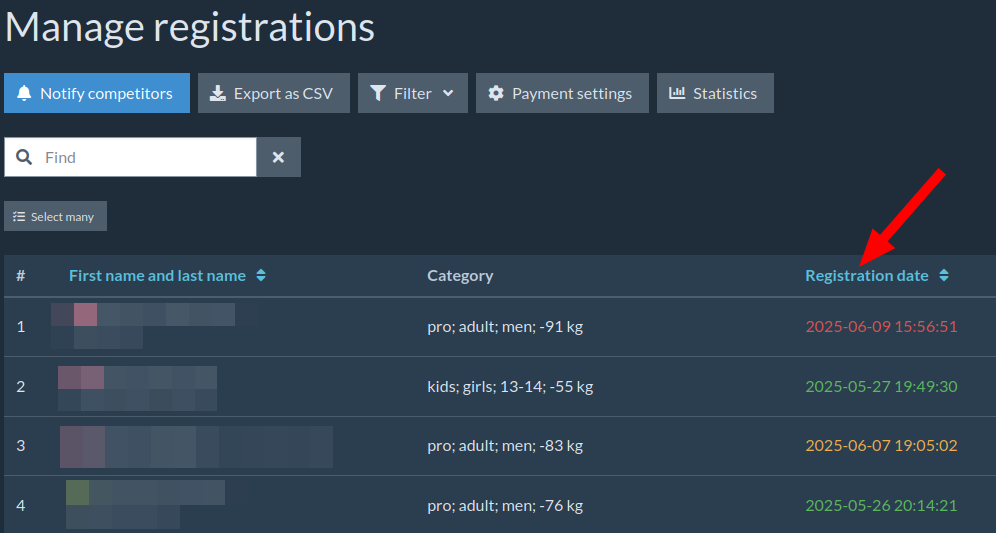996x533 pixels.
Task: Click First name and last name header
Action: 157,276
